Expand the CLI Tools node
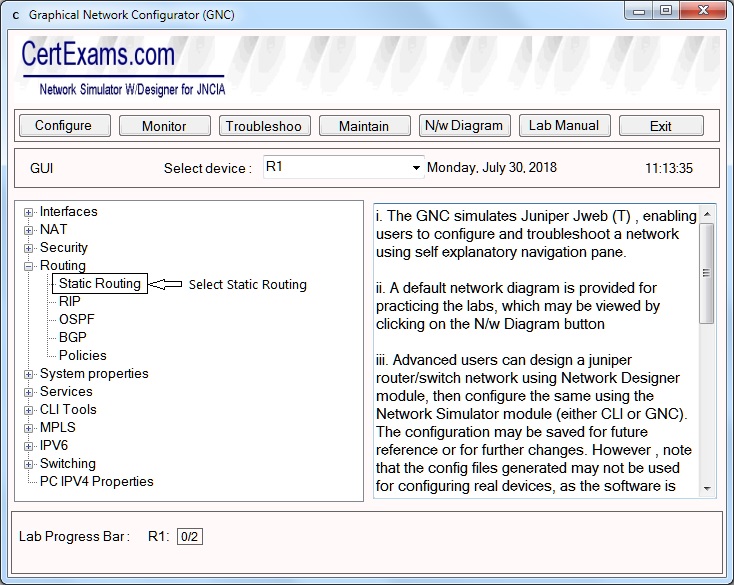The height and width of the screenshot is (585, 734). (29, 410)
